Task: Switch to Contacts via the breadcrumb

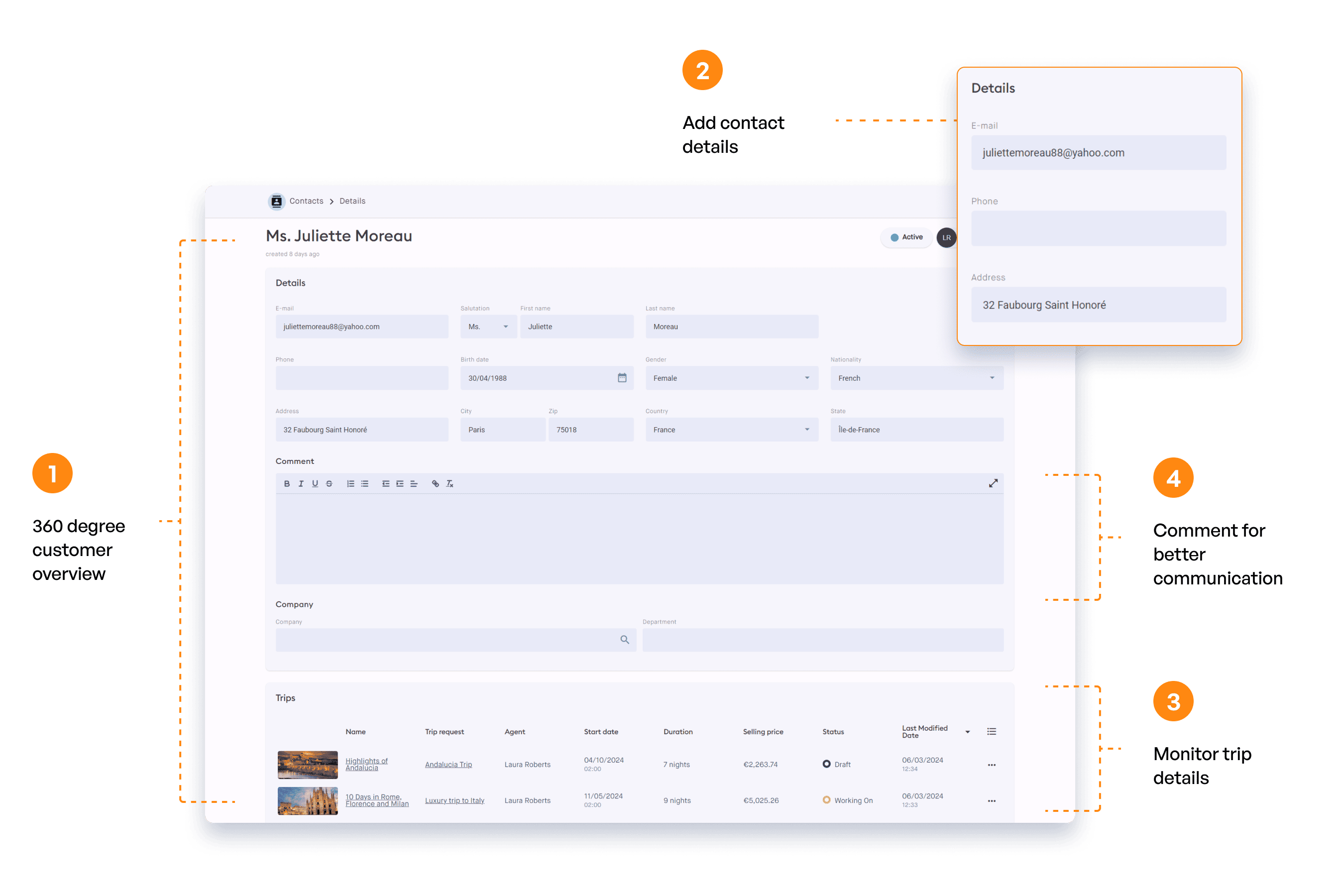Action: click(306, 201)
